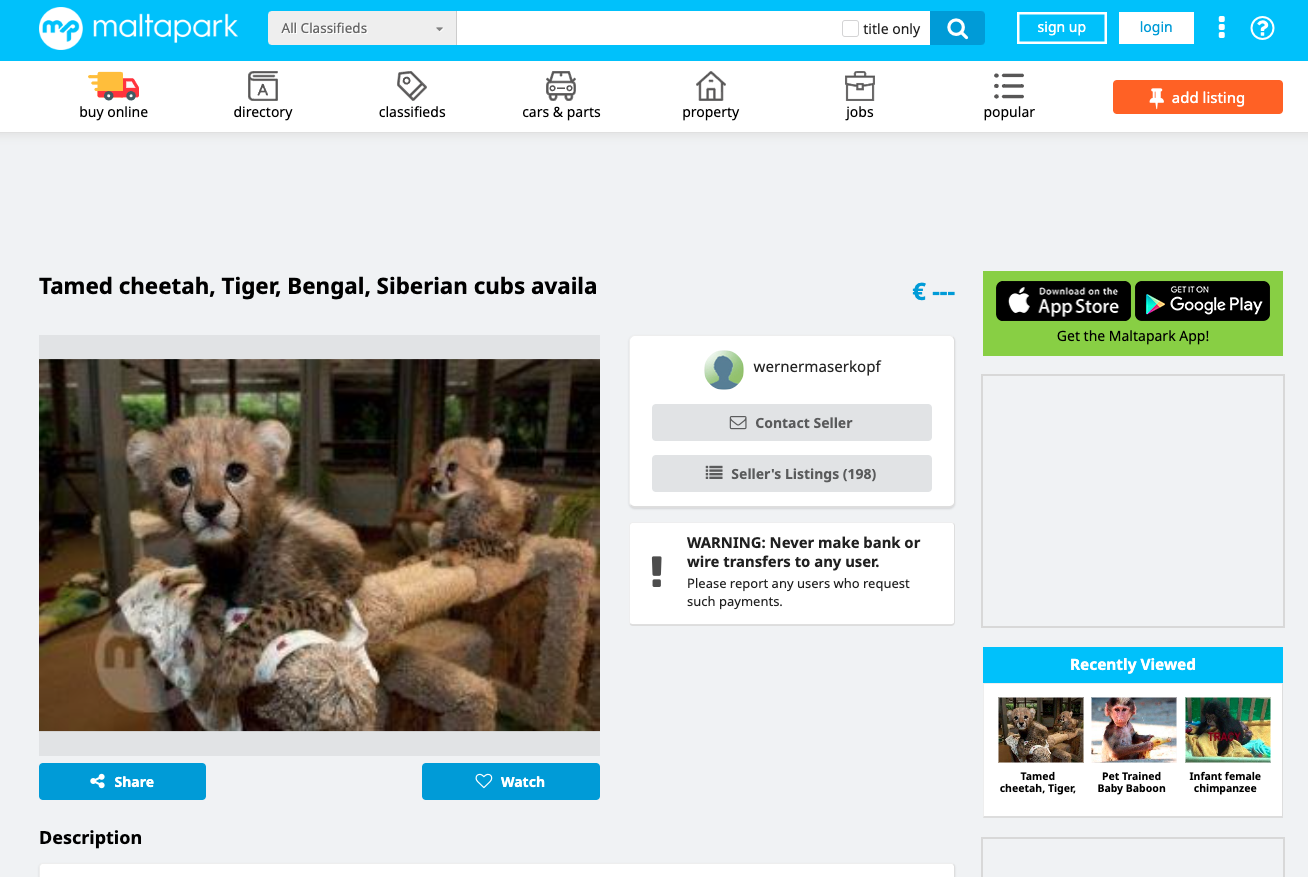Click the Jobs briefcase icon
Viewport: 1308px width, 877px height.
[x=859, y=87]
